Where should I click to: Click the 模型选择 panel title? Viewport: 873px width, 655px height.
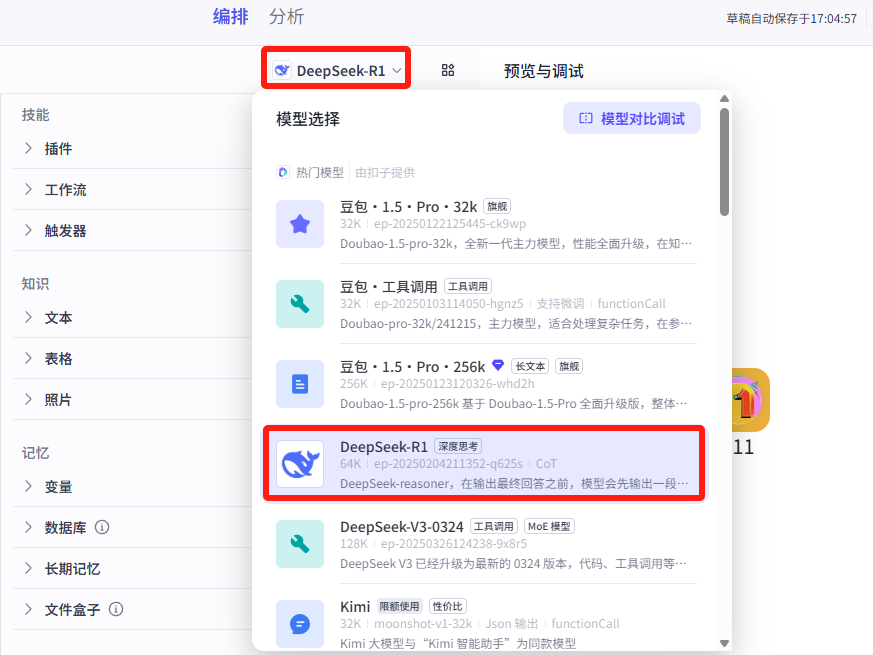pyautogui.click(x=308, y=119)
